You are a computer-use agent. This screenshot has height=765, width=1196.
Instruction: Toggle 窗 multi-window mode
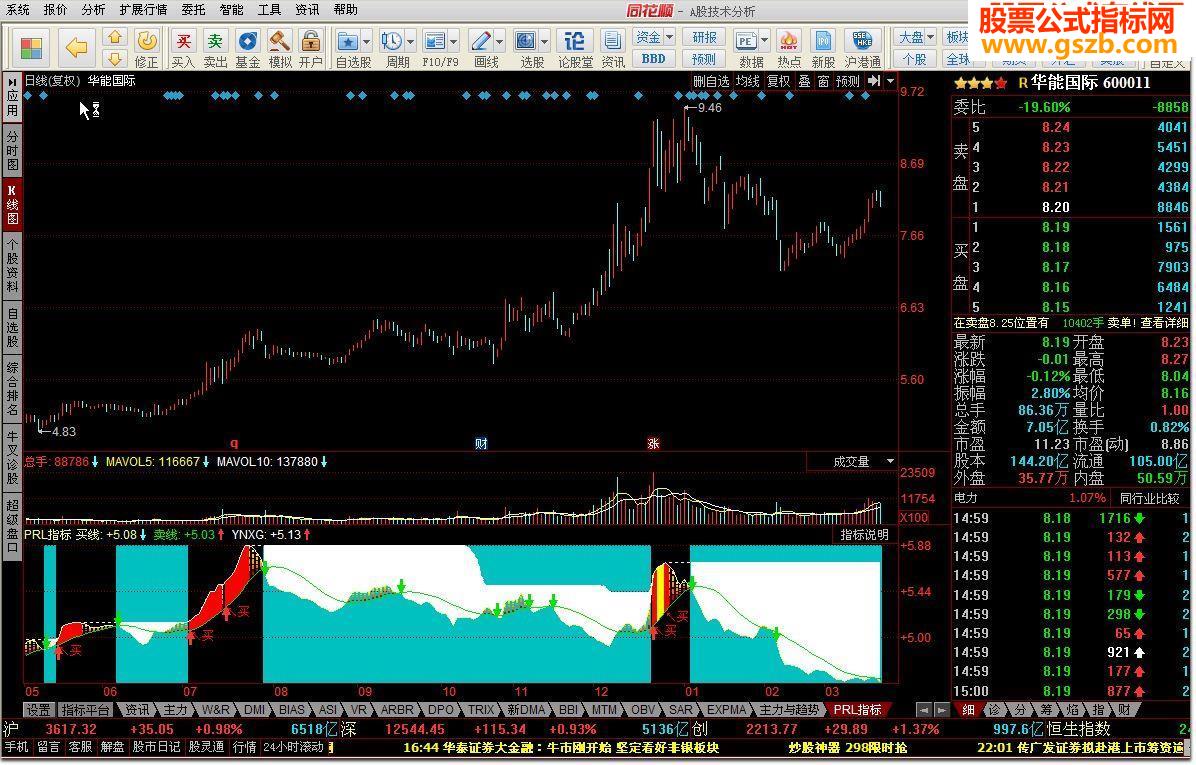(823, 81)
